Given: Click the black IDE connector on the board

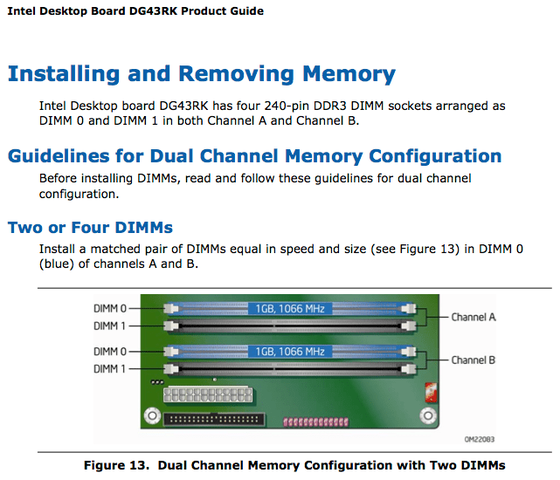Looking at the screenshot, I should coord(214,419).
